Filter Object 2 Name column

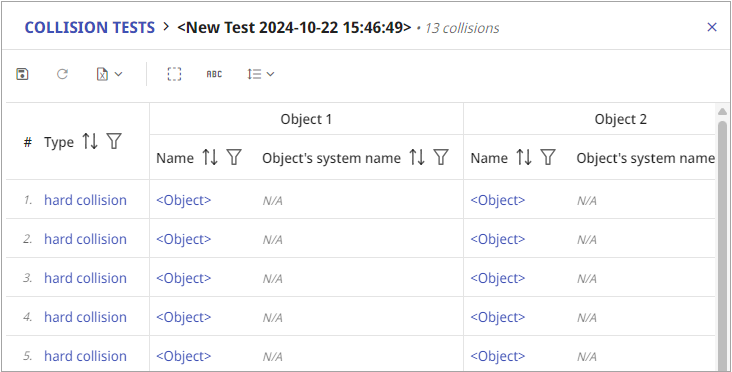pyautogui.click(x=548, y=158)
